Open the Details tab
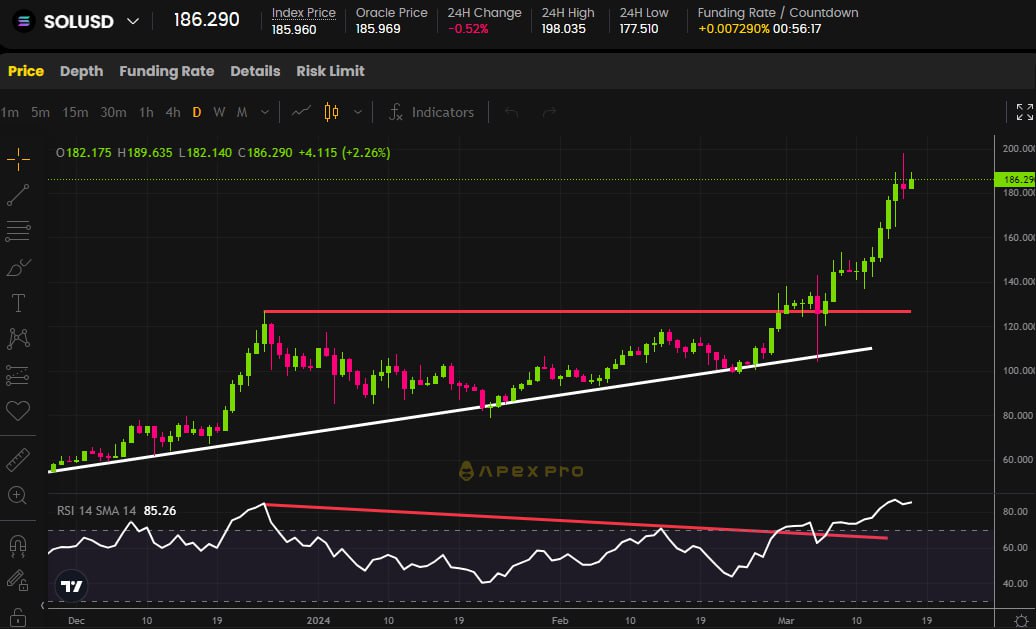 coord(255,71)
